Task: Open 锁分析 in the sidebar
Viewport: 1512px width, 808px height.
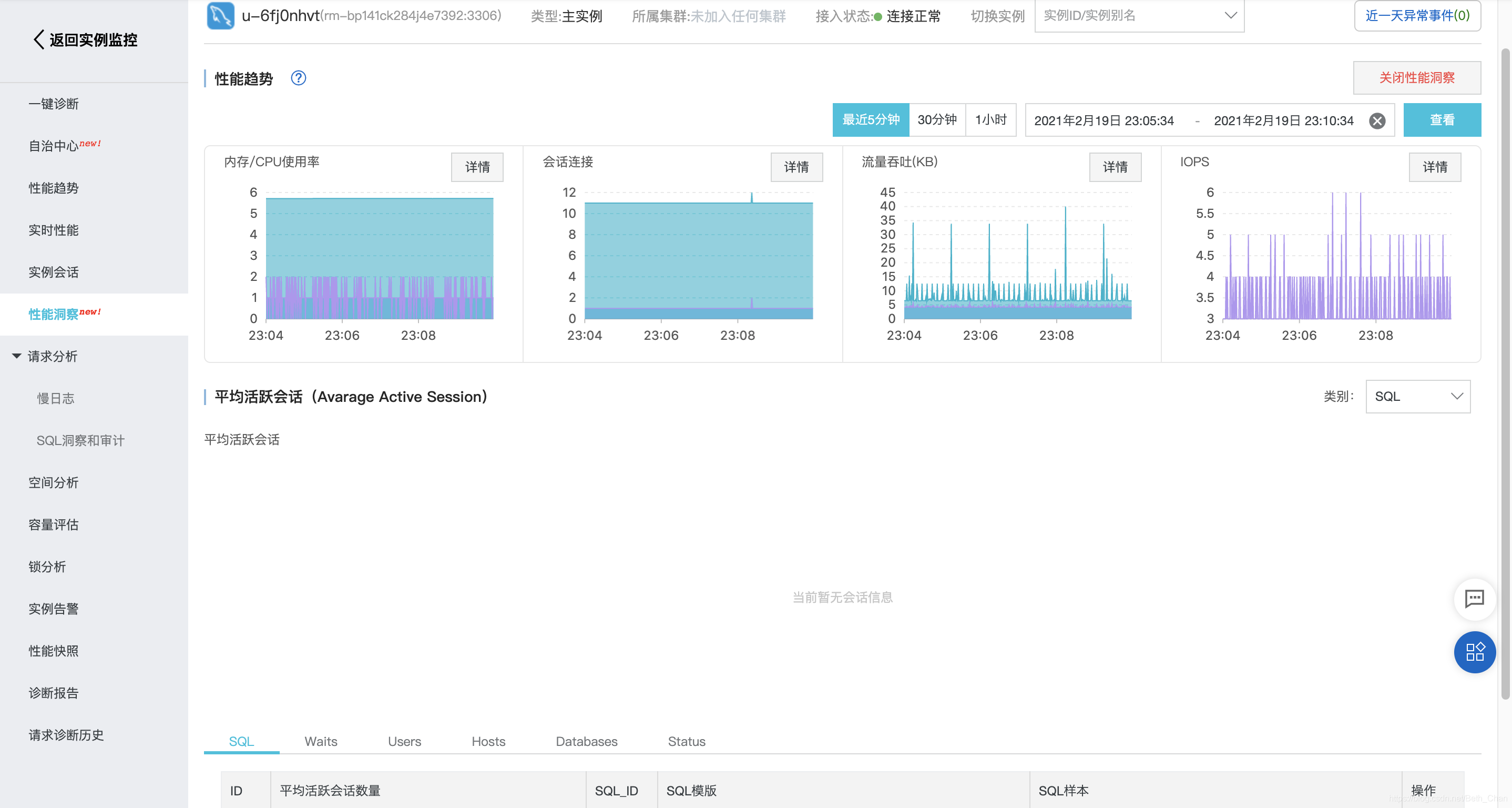Action: pos(47,567)
